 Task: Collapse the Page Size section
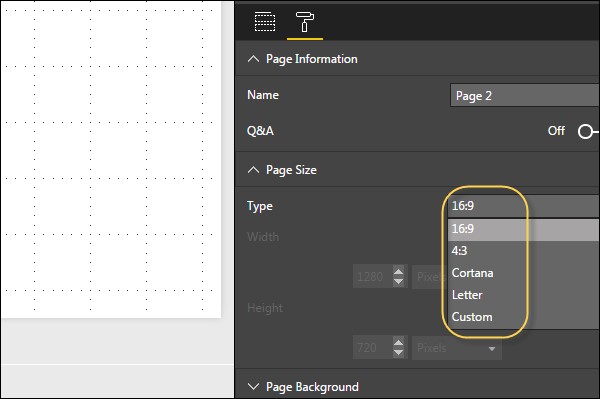pos(253,170)
